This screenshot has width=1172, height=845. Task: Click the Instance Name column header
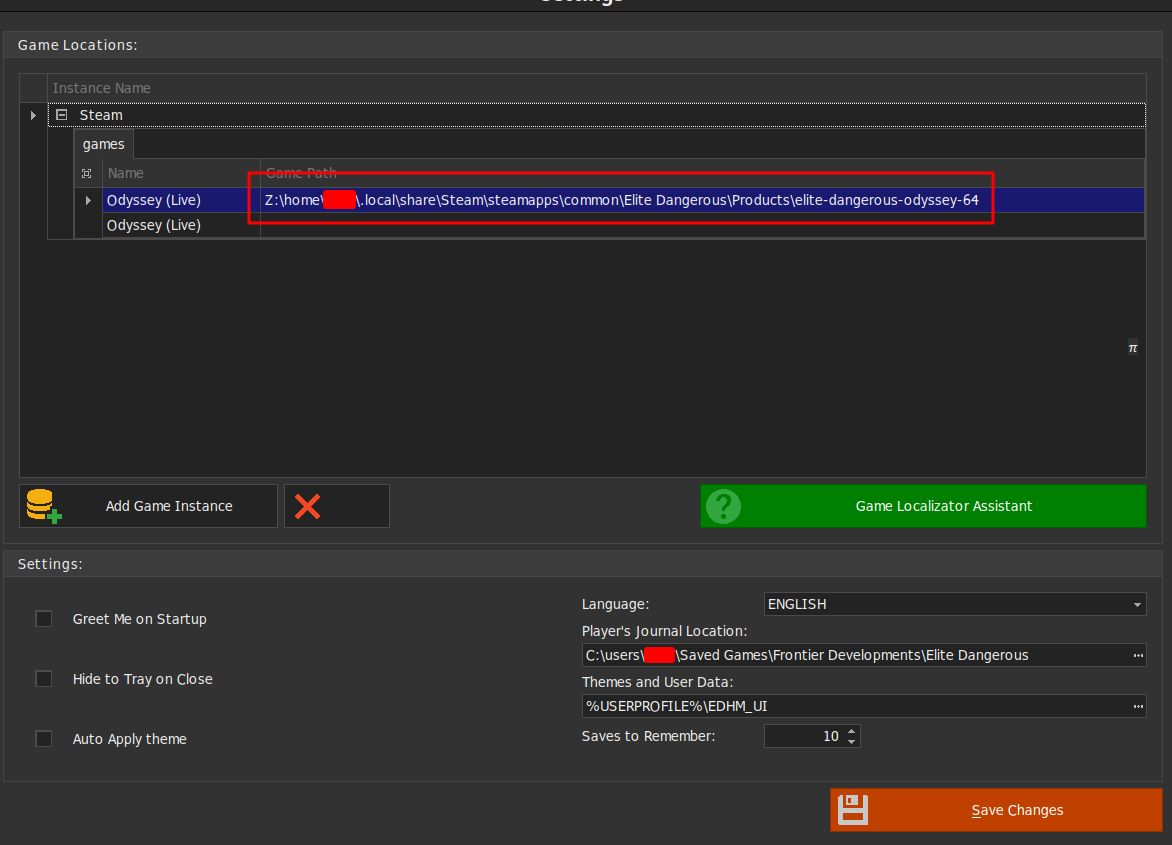pos(596,88)
